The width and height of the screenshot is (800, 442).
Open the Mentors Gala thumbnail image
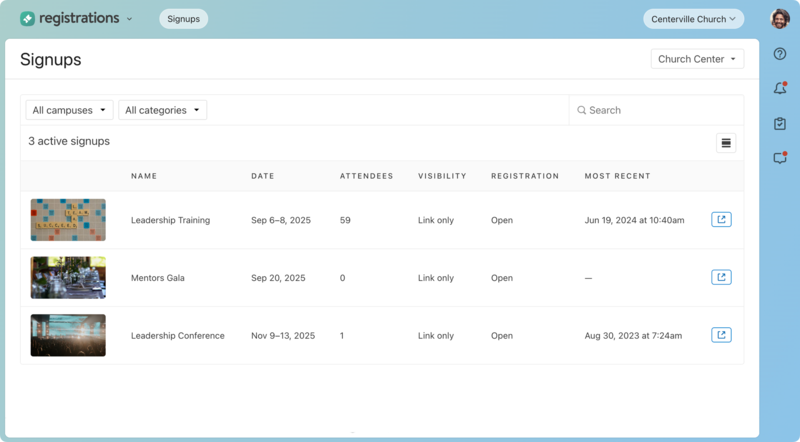pos(68,278)
